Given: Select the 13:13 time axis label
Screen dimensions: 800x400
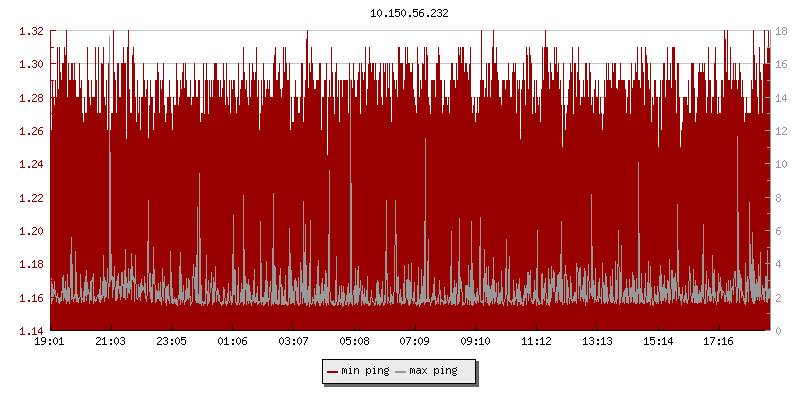Looking at the screenshot, I should click(597, 342).
